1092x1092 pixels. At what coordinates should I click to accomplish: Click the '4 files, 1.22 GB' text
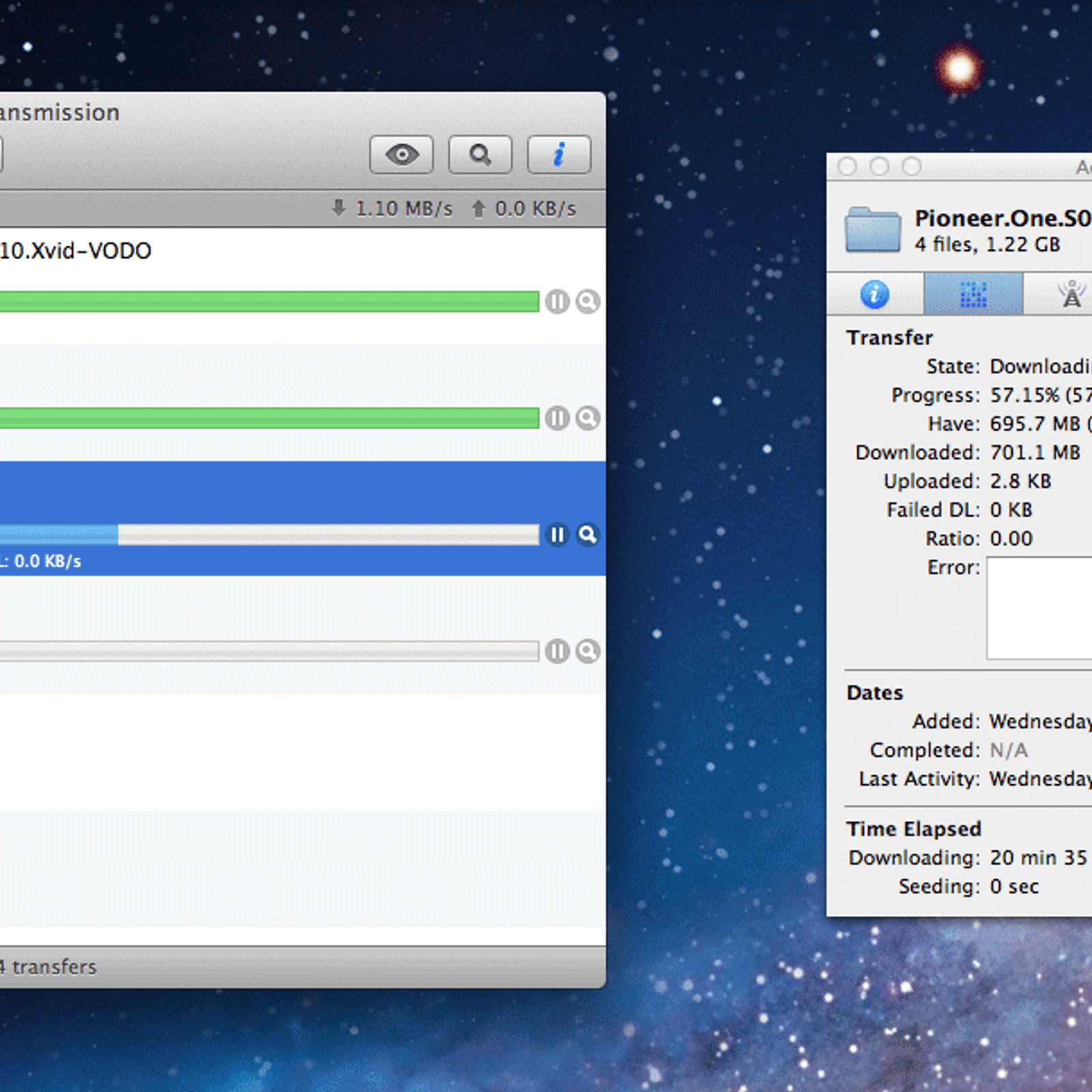pyautogui.click(x=988, y=244)
